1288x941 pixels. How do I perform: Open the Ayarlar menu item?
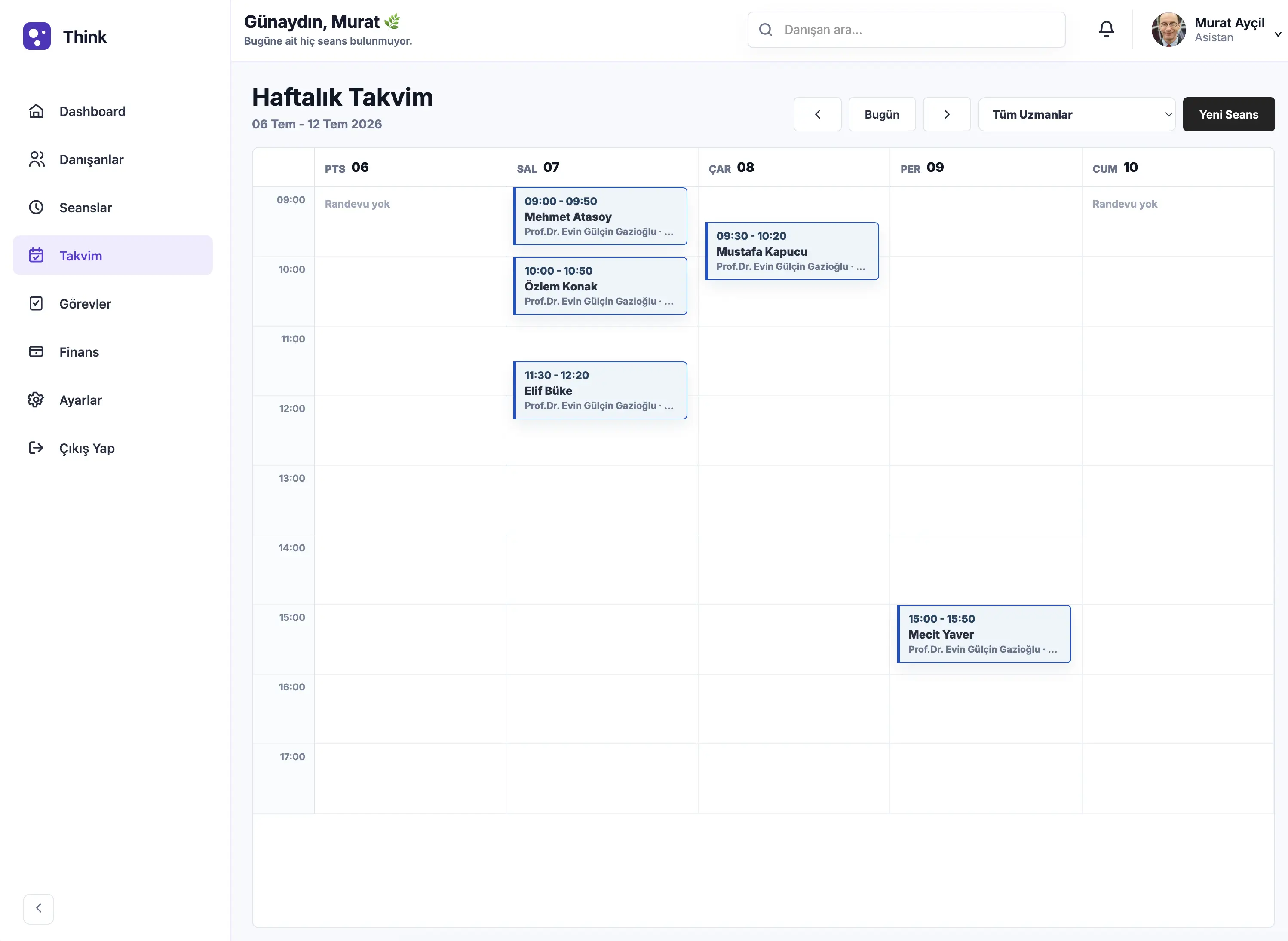coord(113,400)
